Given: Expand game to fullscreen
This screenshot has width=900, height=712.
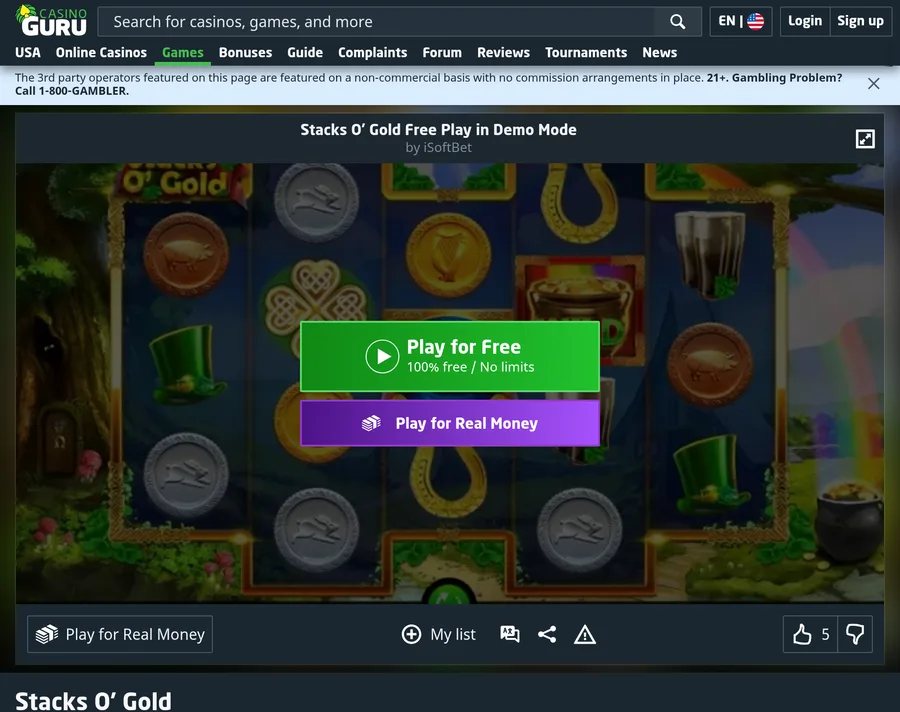Looking at the screenshot, I should 865,138.
